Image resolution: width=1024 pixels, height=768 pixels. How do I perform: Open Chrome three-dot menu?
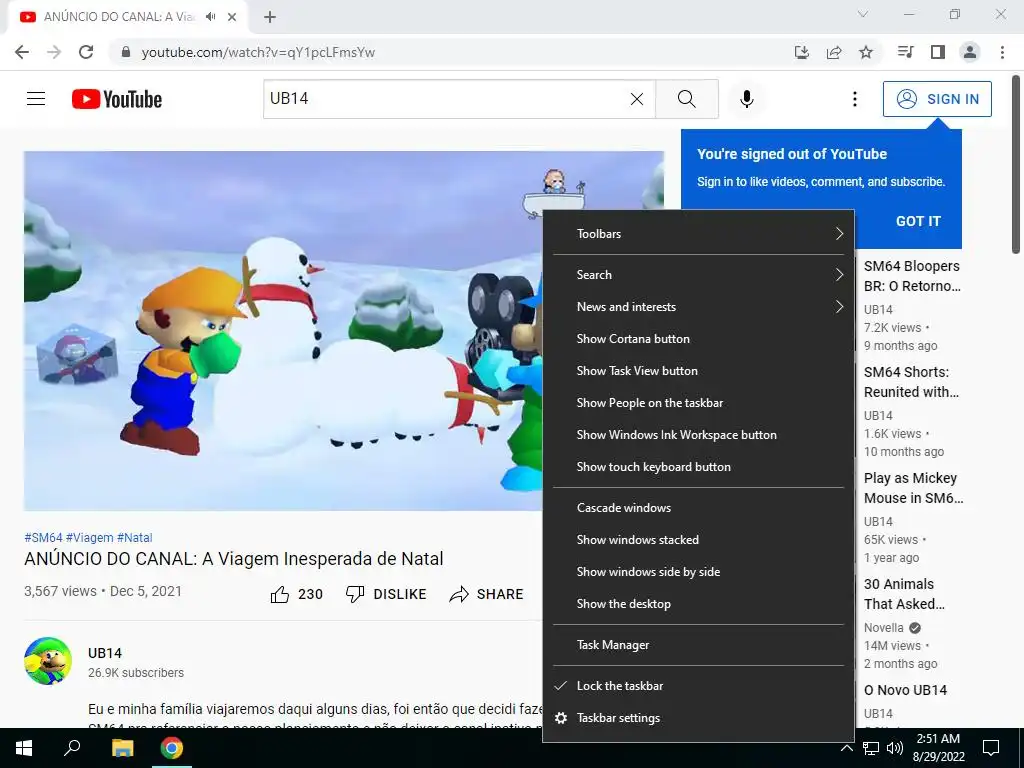click(1002, 52)
